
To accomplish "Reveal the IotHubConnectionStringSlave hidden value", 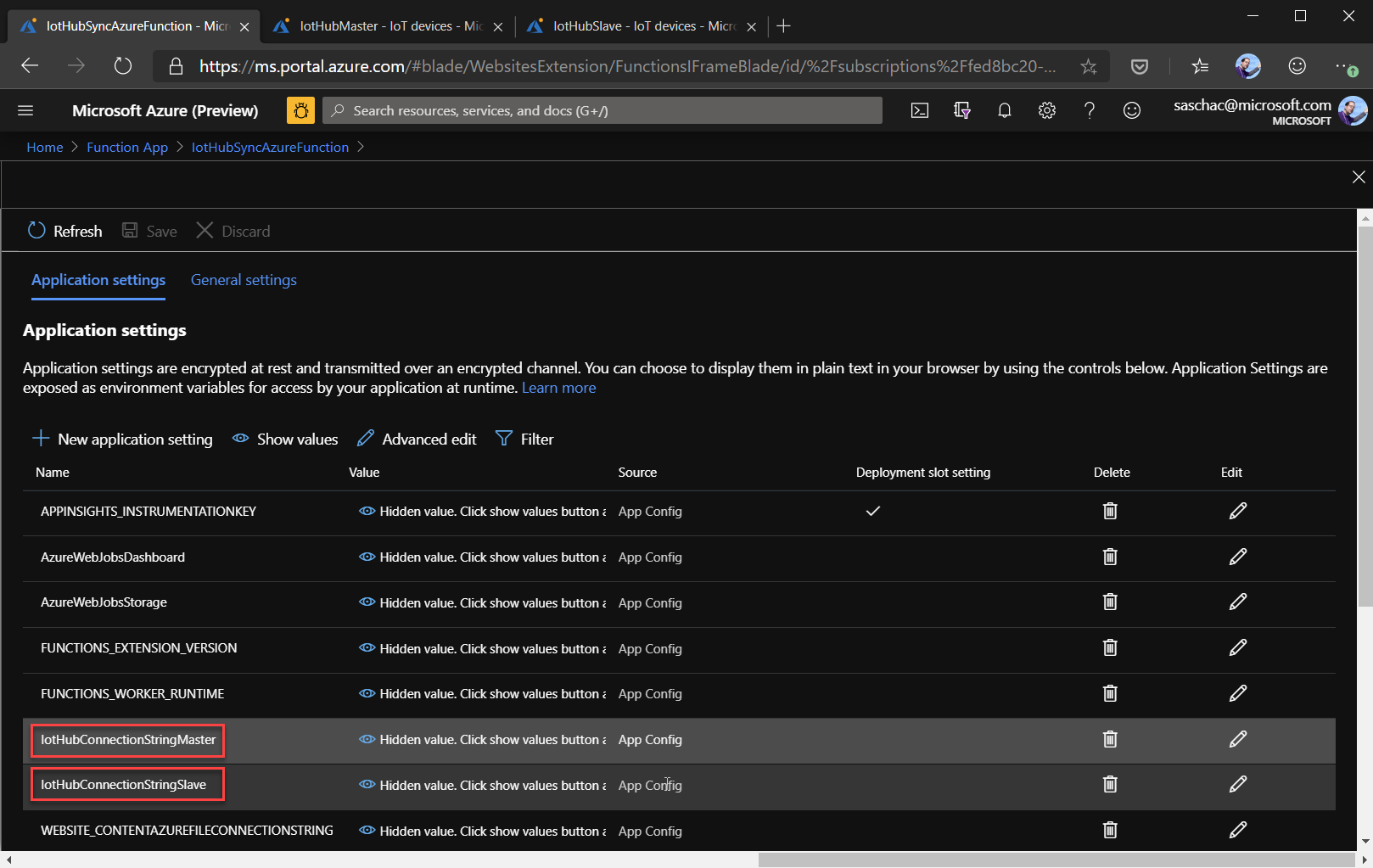I will pos(367,785).
